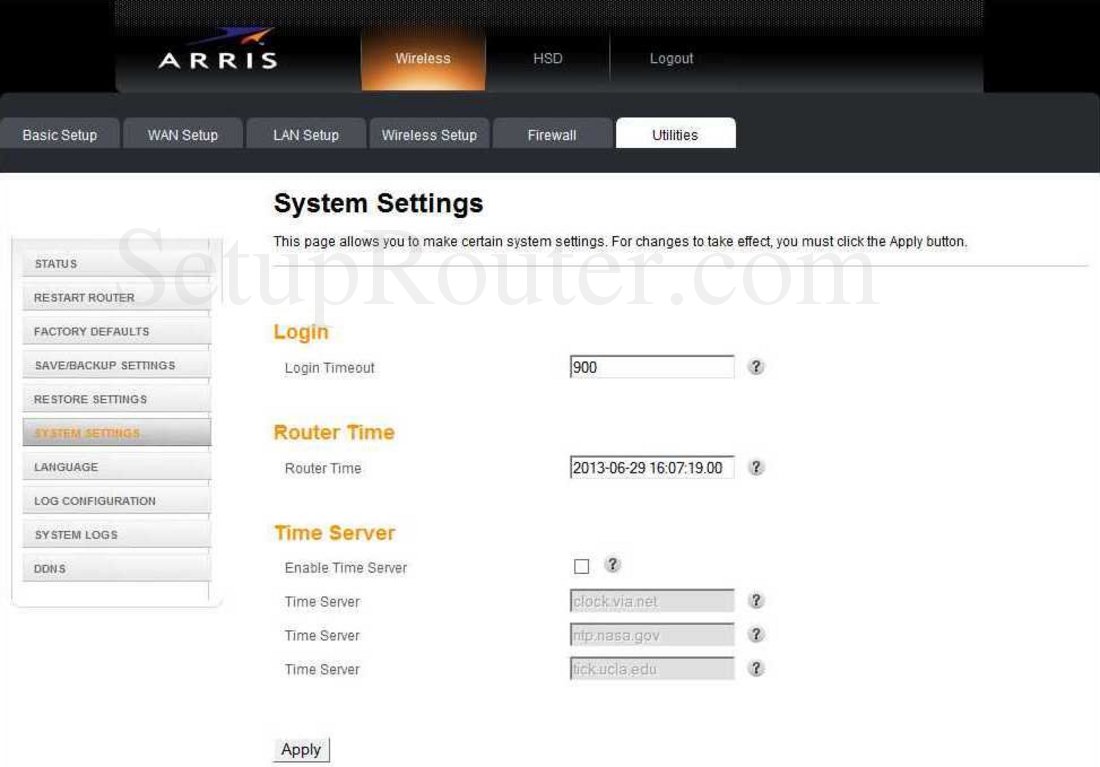
Task: Click the Router Time help icon
Action: point(757,467)
